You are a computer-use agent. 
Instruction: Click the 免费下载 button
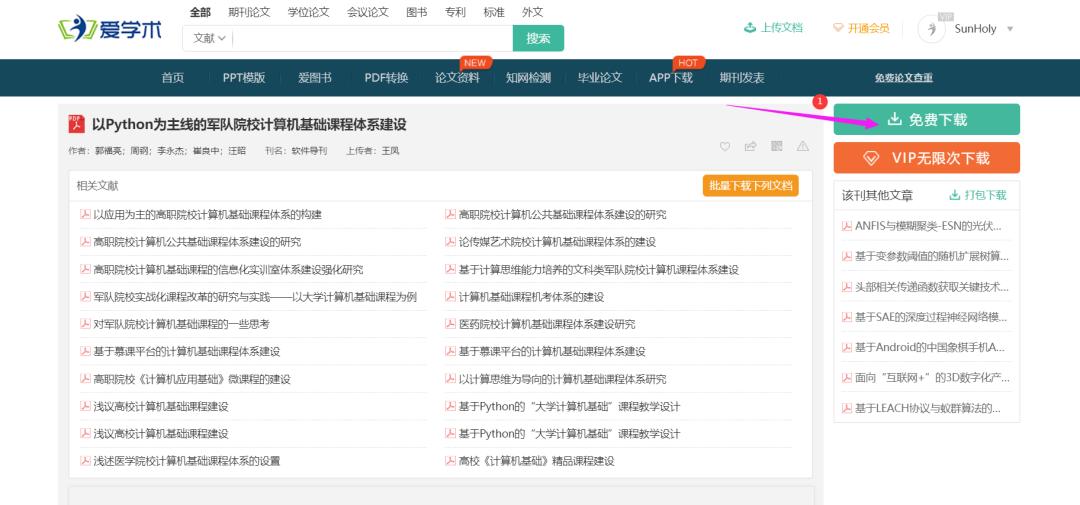click(x=926, y=119)
